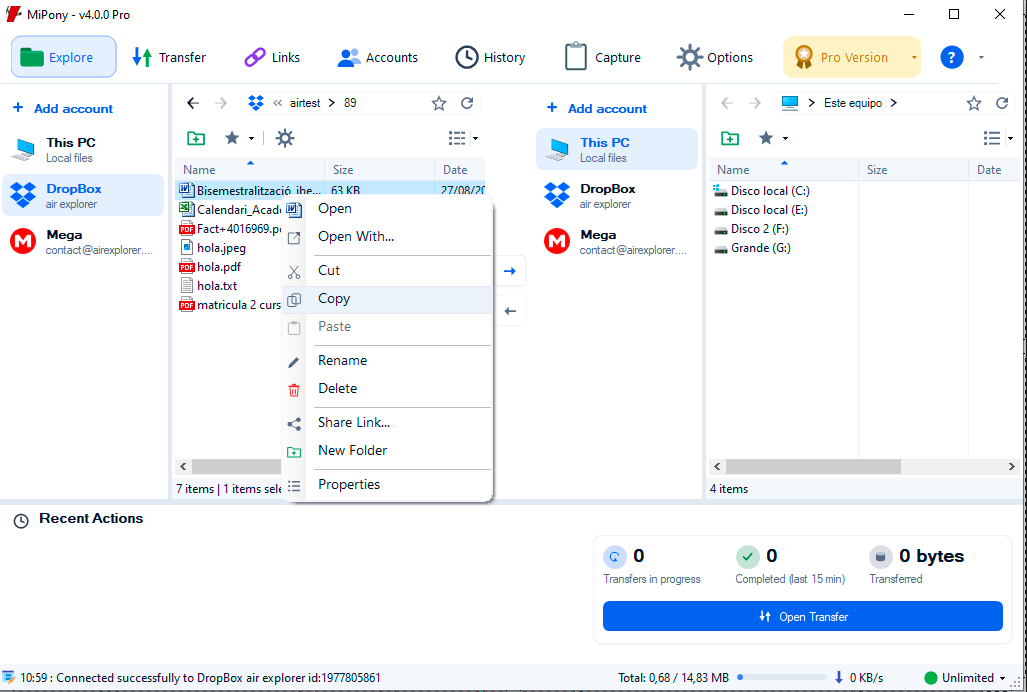
Task: Expand the help dropdown arrow
Action: point(981,58)
